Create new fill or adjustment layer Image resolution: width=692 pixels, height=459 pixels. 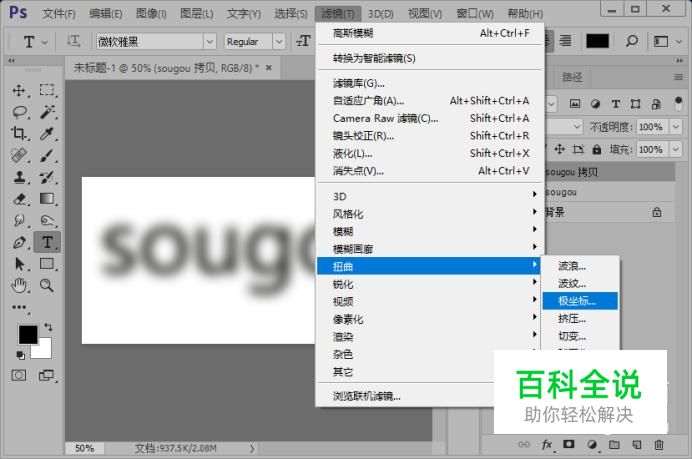pyautogui.click(x=592, y=444)
